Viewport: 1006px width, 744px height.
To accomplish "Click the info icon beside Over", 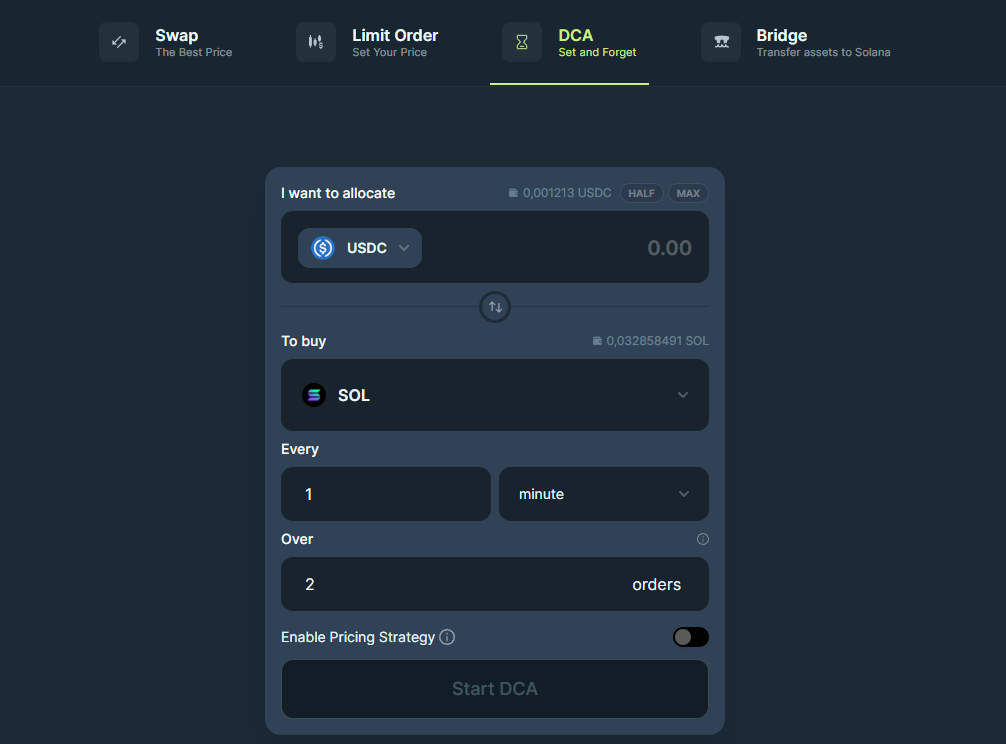I will point(703,539).
